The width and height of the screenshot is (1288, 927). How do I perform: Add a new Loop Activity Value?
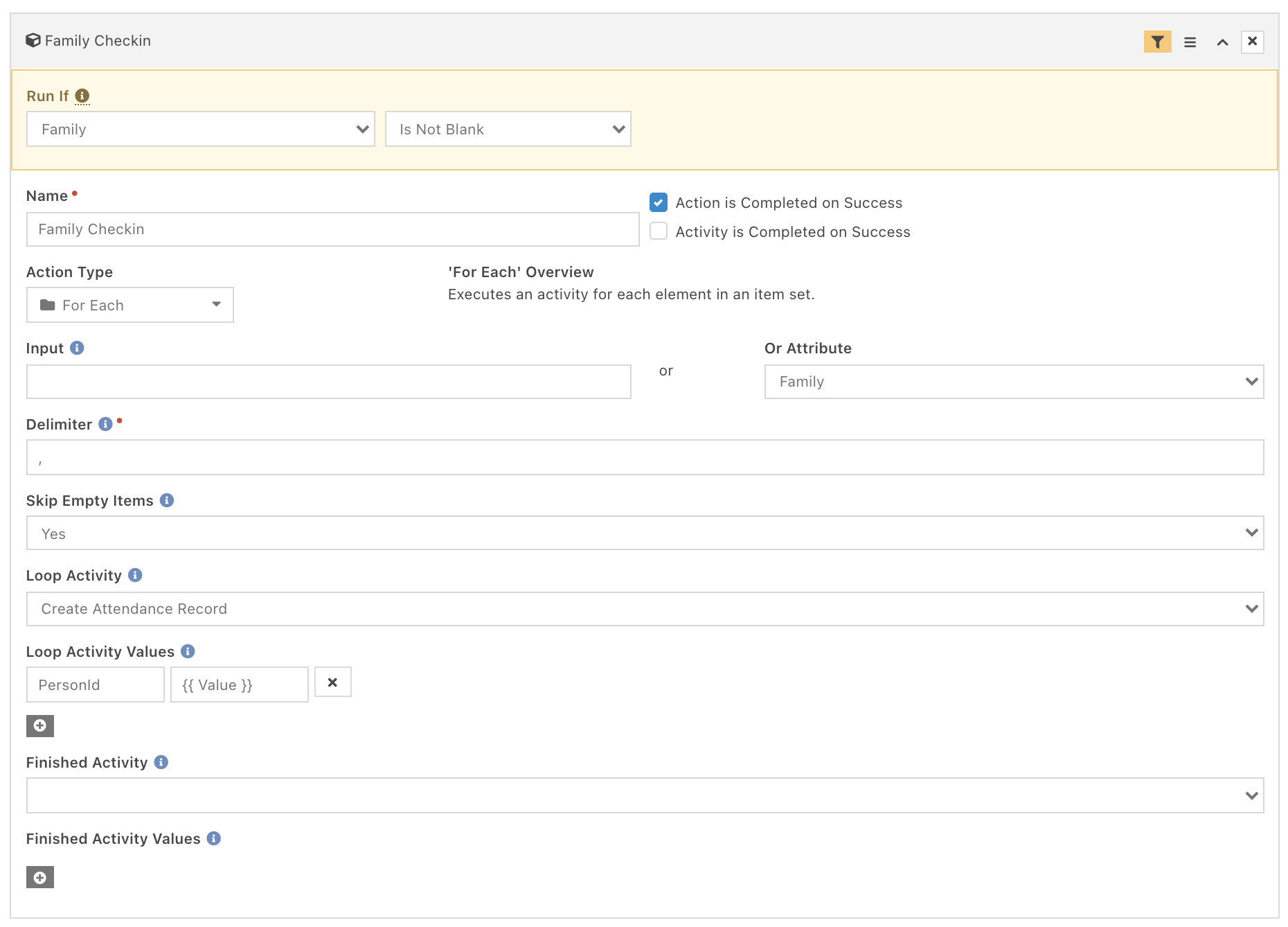tap(40, 725)
